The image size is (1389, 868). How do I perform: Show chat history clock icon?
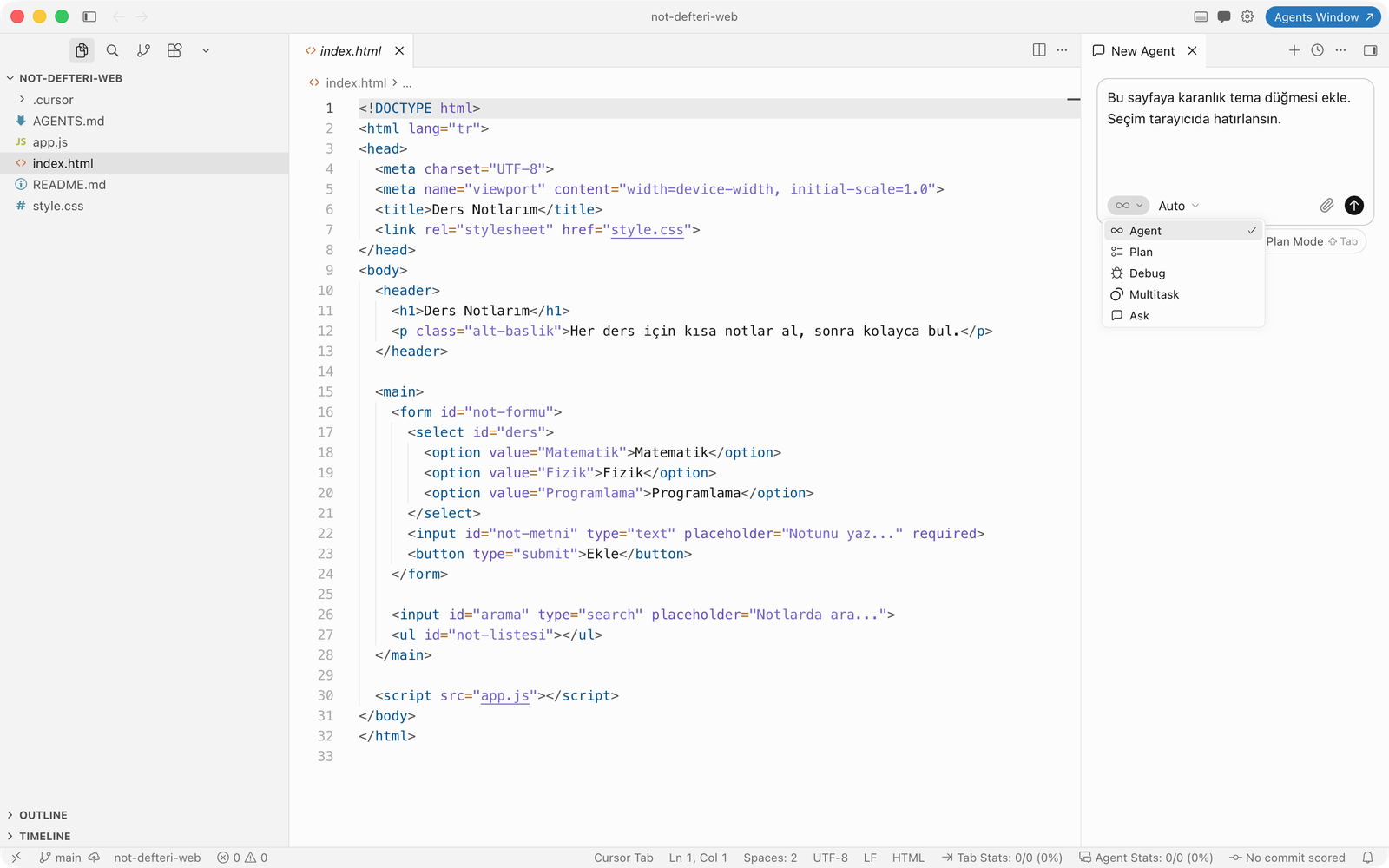[x=1317, y=50]
